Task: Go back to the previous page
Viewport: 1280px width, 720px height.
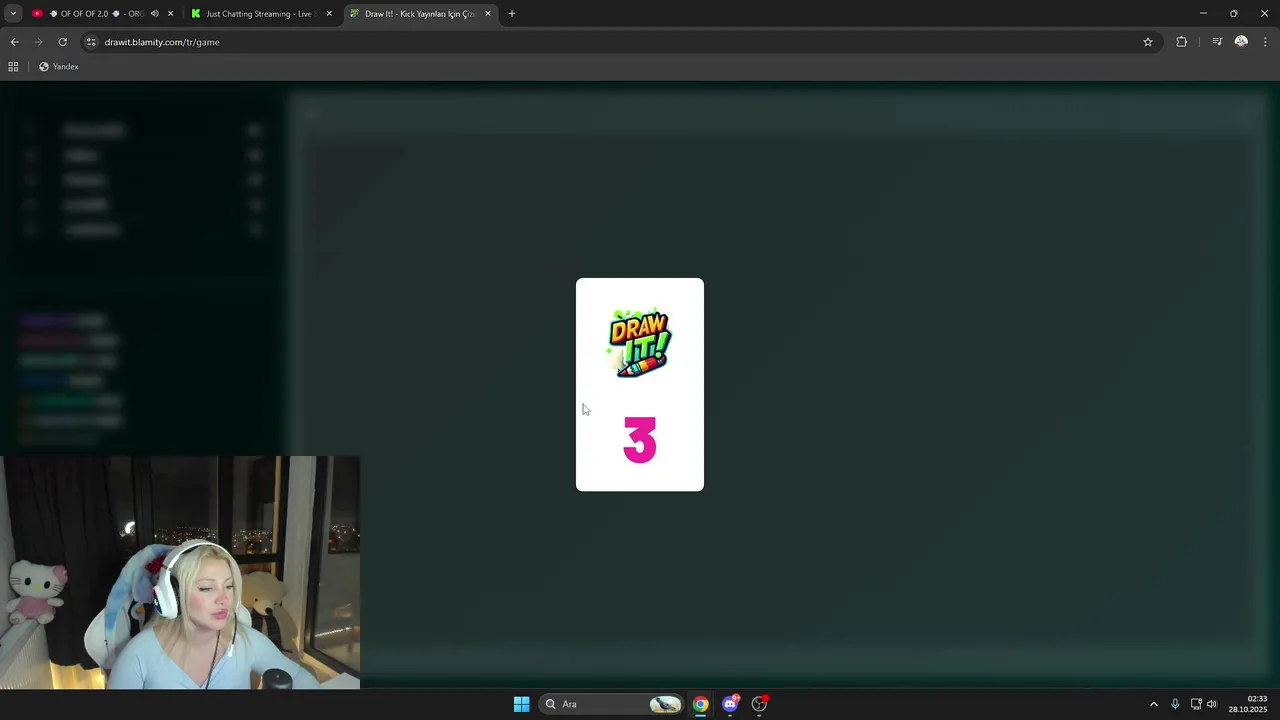Action: (x=14, y=42)
